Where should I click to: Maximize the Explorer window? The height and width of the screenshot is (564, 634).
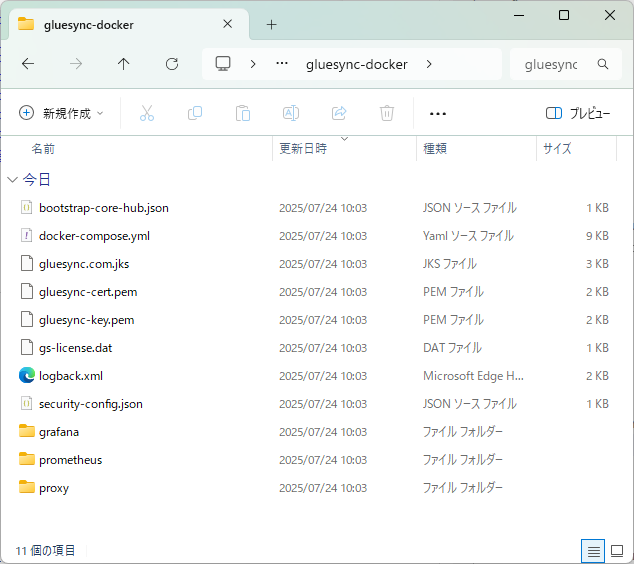(564, 15)
